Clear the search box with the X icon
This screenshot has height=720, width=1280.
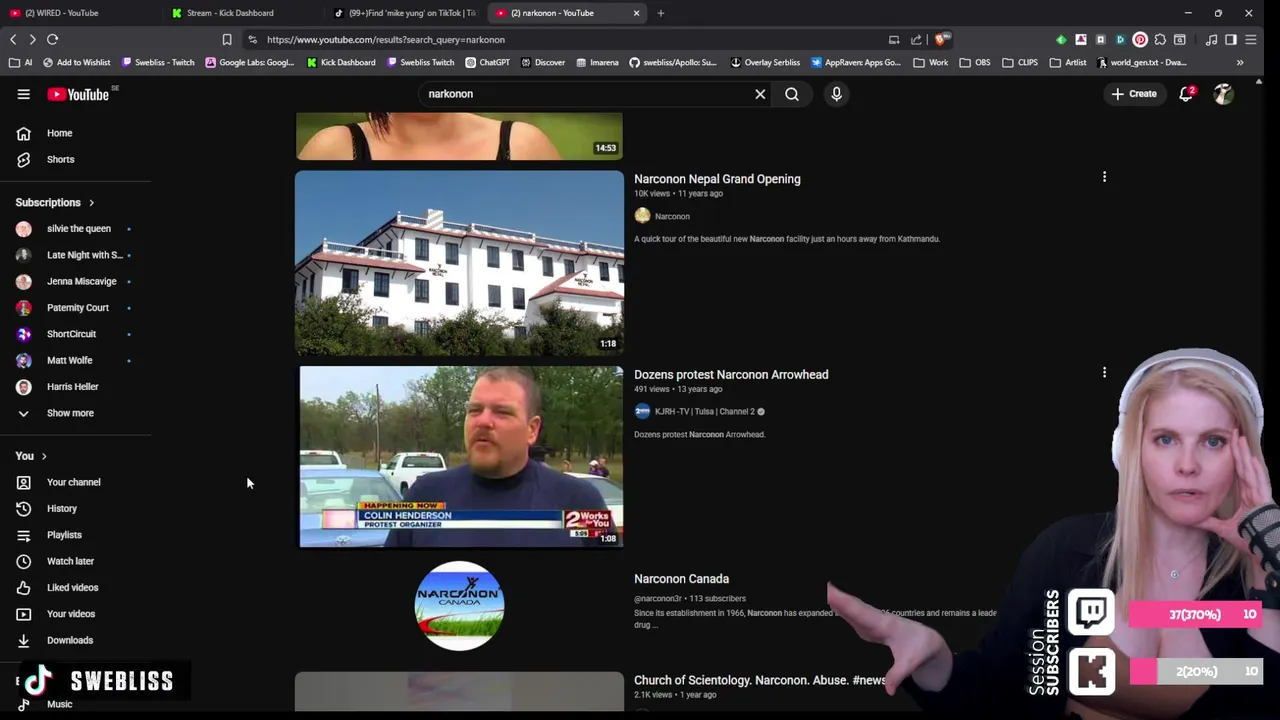[x=760, y=94]
